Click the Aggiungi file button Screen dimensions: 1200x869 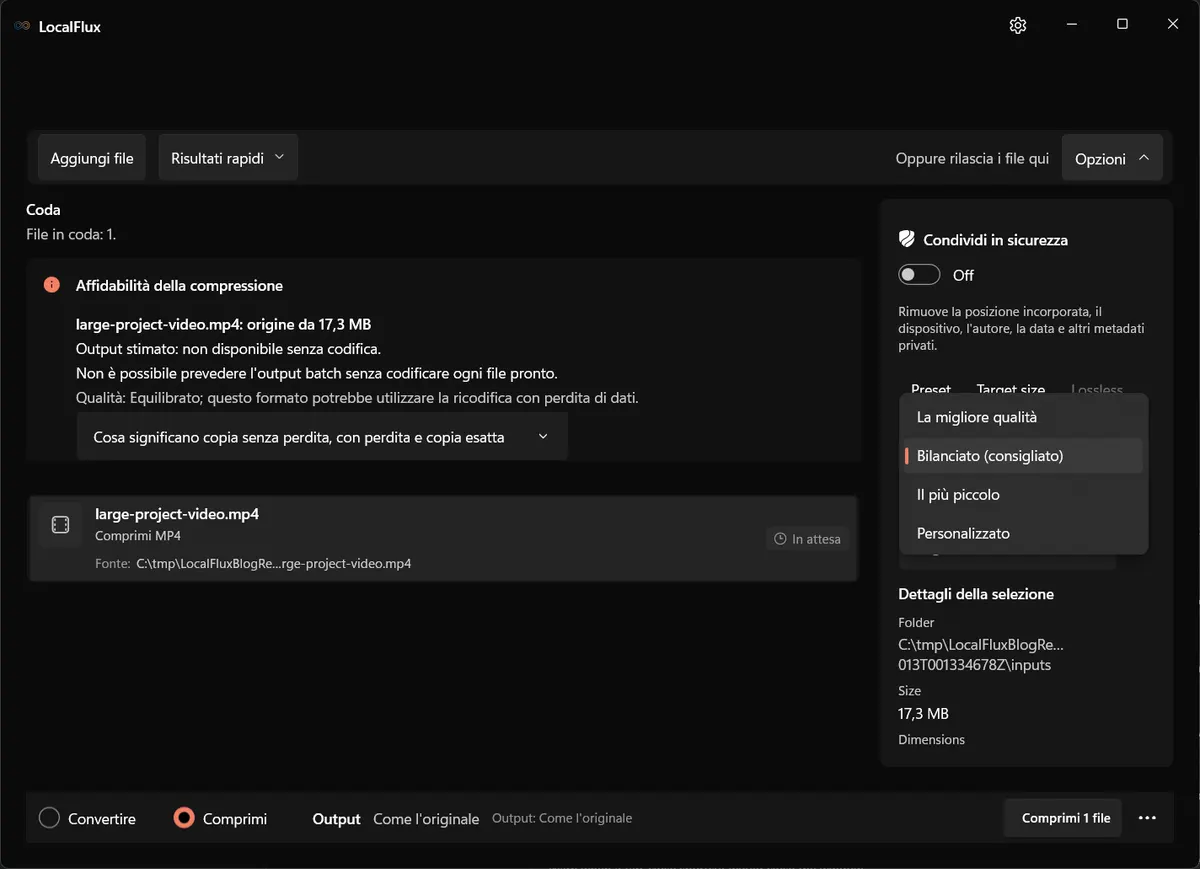(92, 158)
